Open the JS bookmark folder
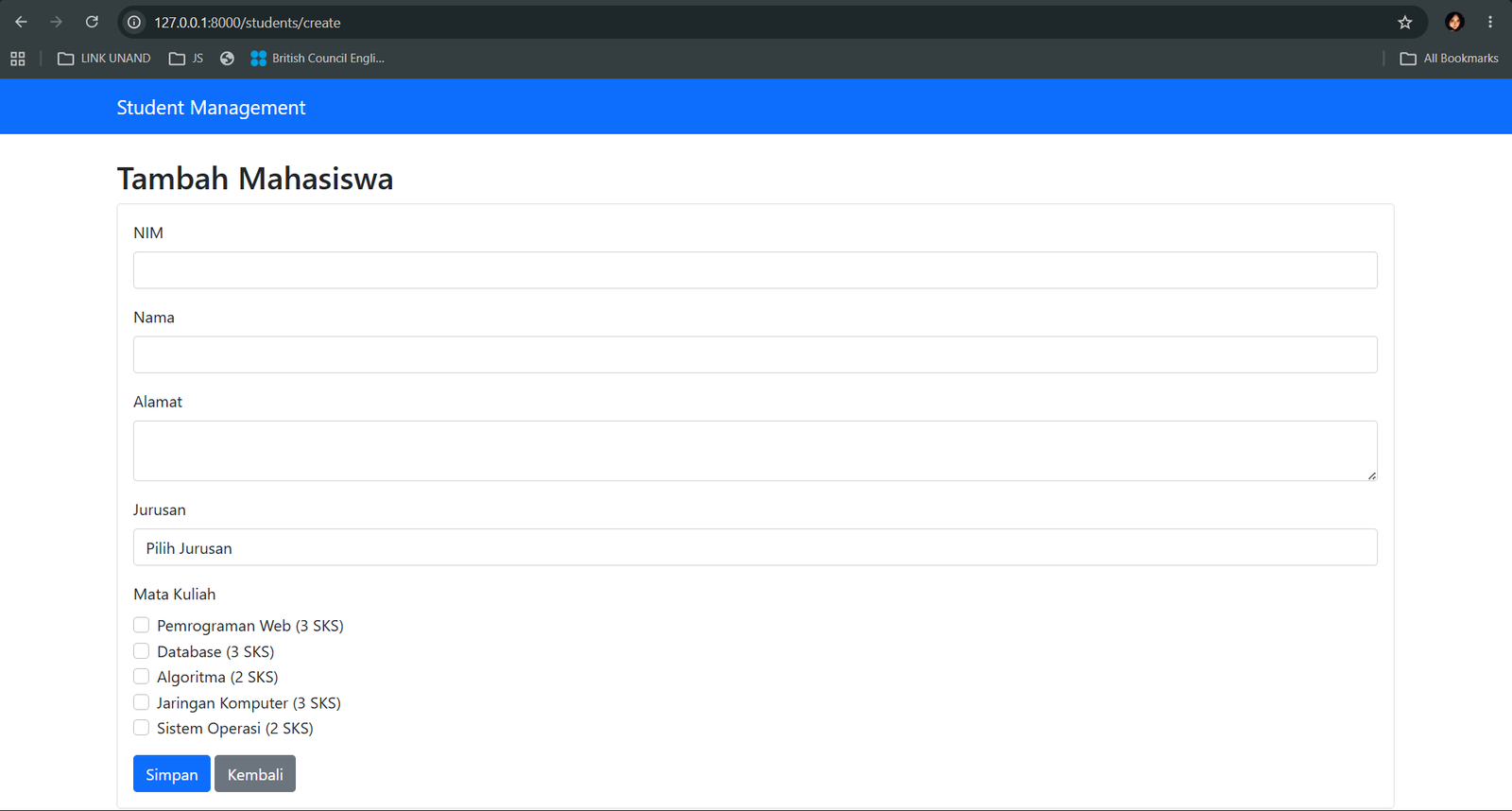 pos(186,59)
